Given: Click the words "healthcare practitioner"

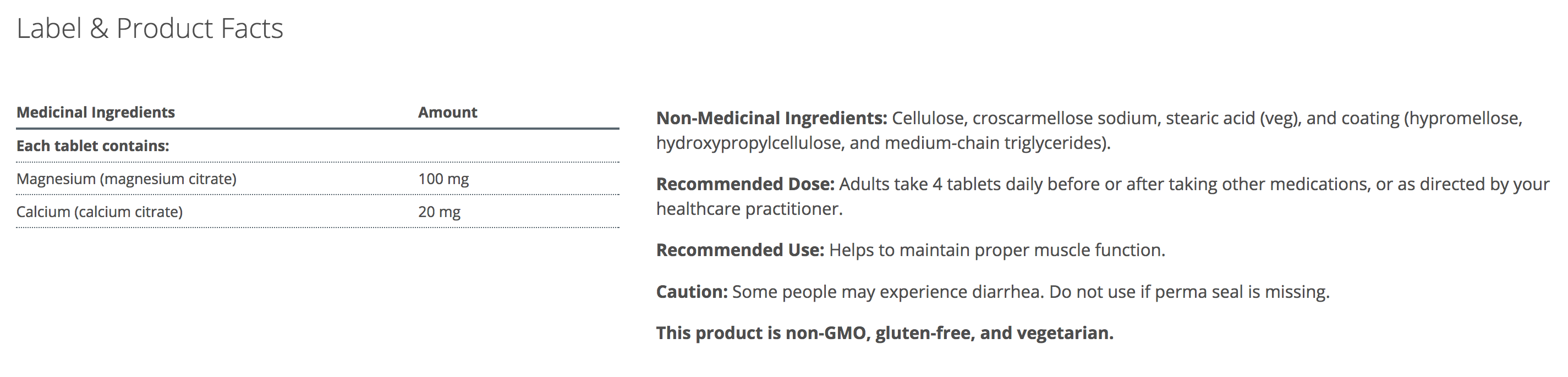Looking at the screenshot, I should point(748,209).
